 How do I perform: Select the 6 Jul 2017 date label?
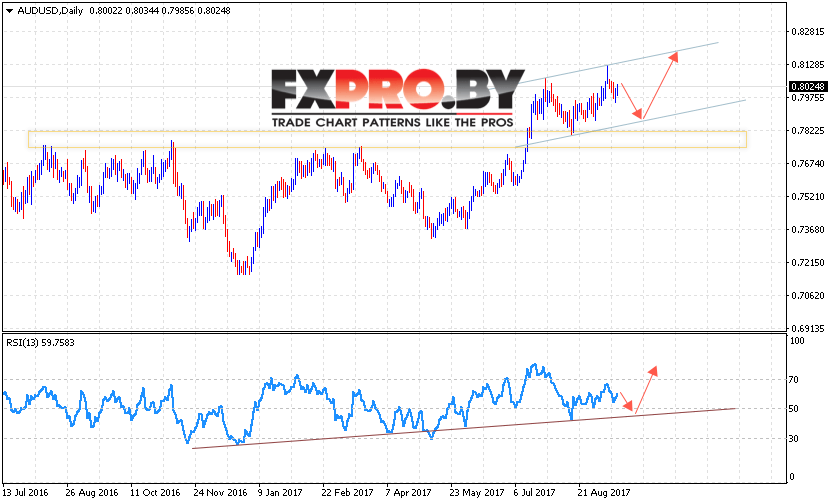coord(535,492)
